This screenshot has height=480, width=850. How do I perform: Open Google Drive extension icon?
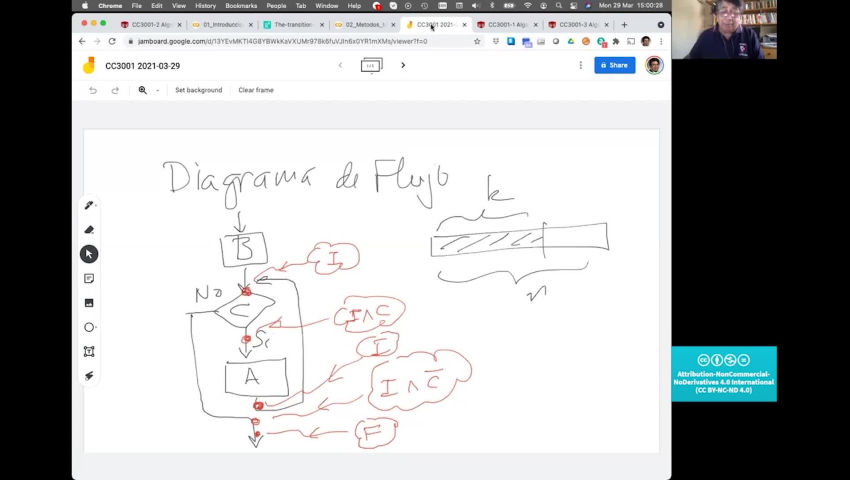pos(570,41)
